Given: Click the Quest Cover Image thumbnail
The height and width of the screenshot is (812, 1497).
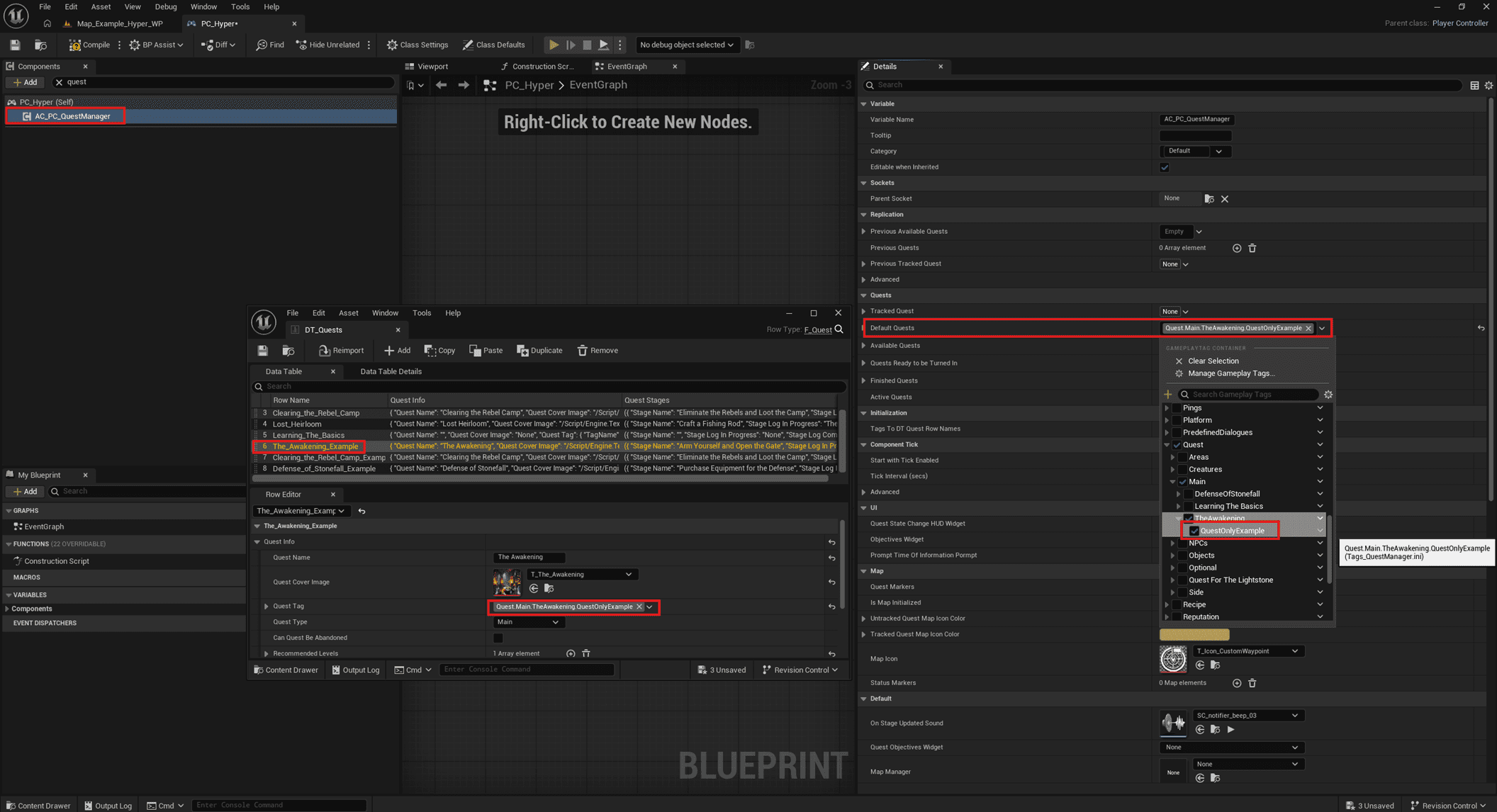Looking at the screenshot, I should click(x=507, y=582).
